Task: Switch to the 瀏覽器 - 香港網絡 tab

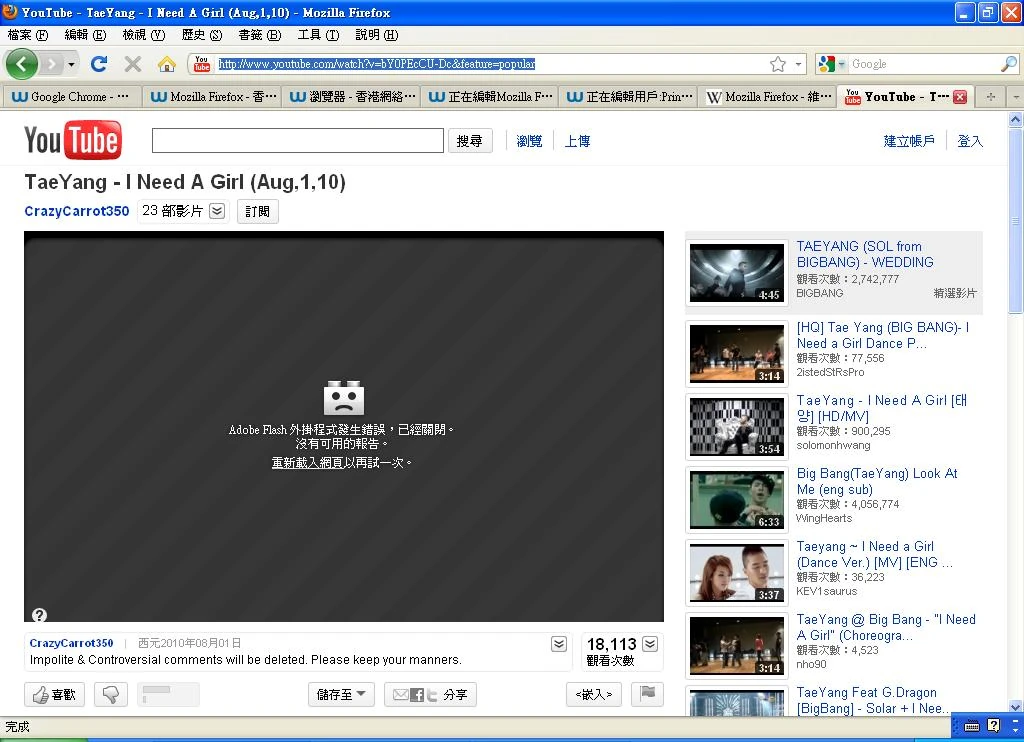Action: pos(353,97)
